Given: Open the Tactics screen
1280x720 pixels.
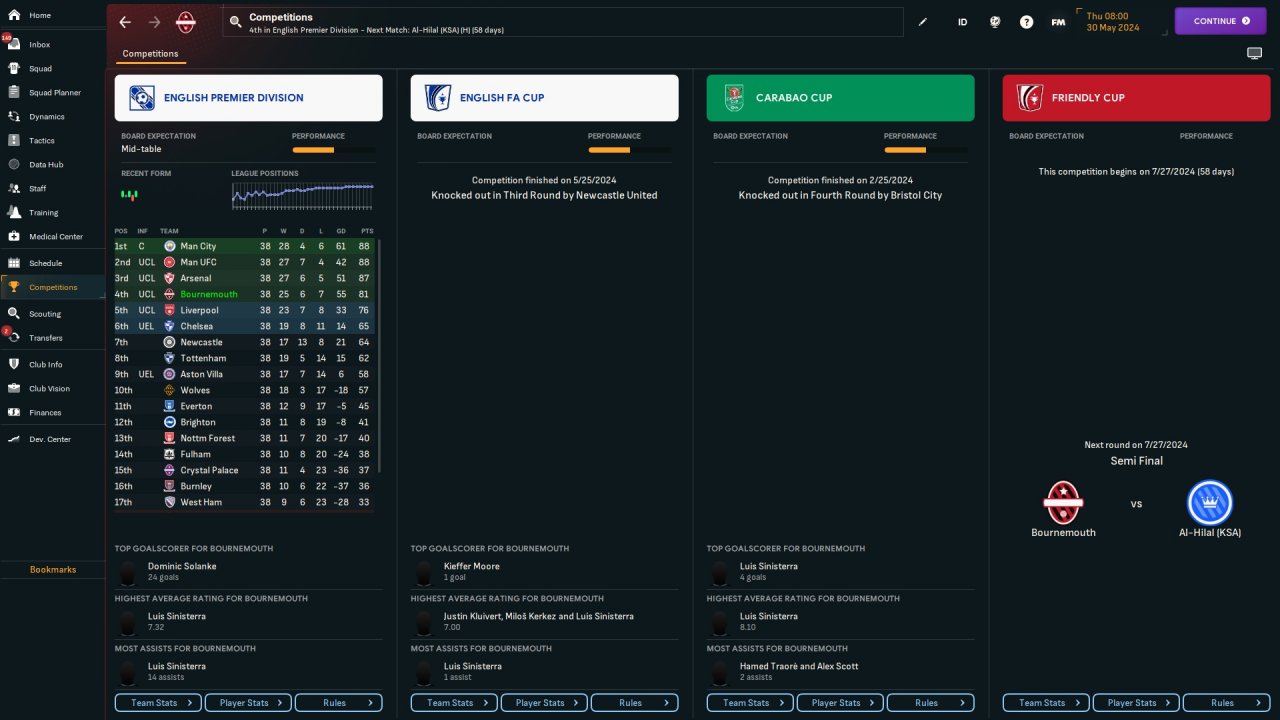Looking at the screenshot, I should pyautogui.click(x=42, y=141).
